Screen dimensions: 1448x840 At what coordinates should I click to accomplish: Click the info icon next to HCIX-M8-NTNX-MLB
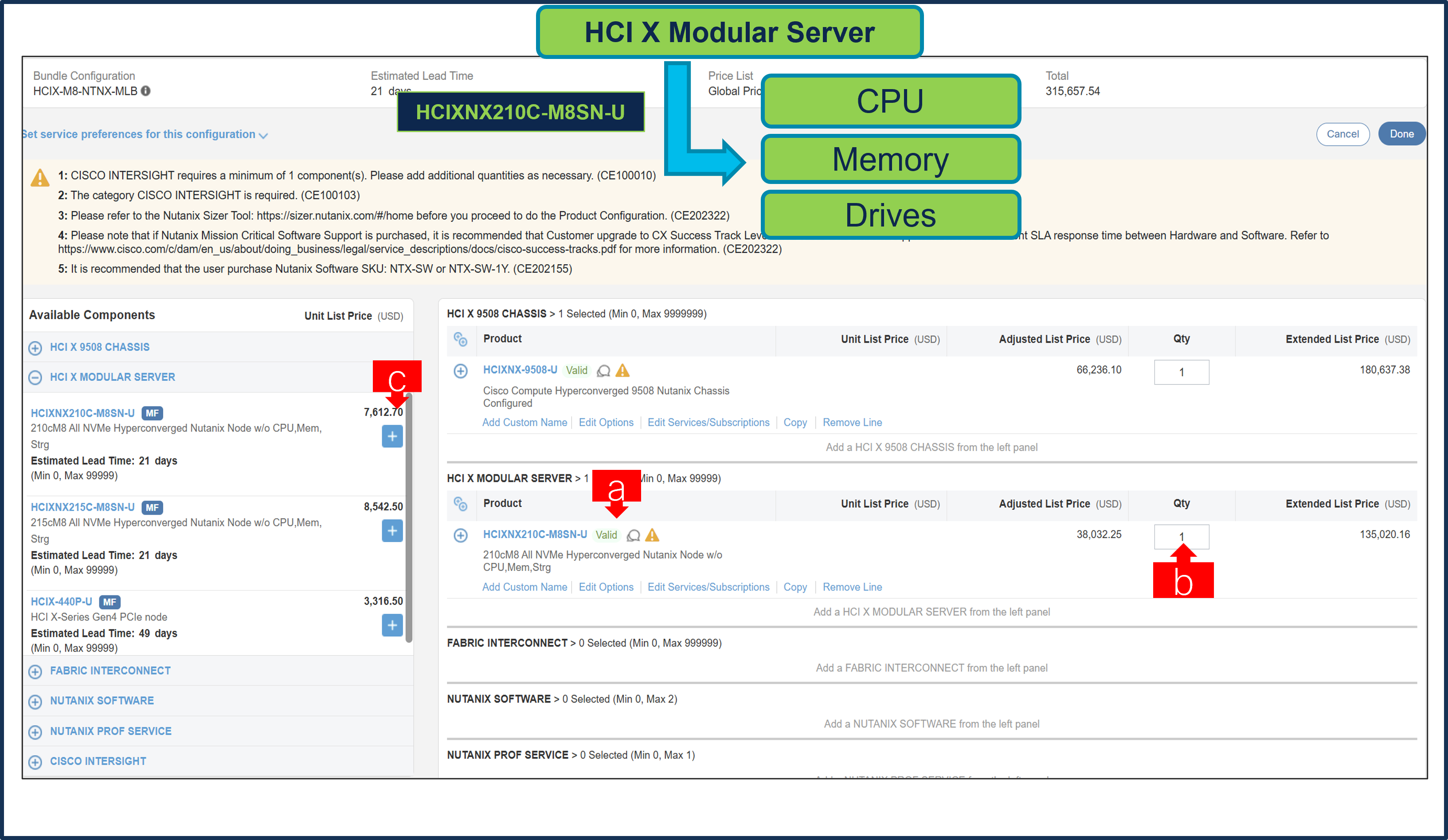pos(145,91)
